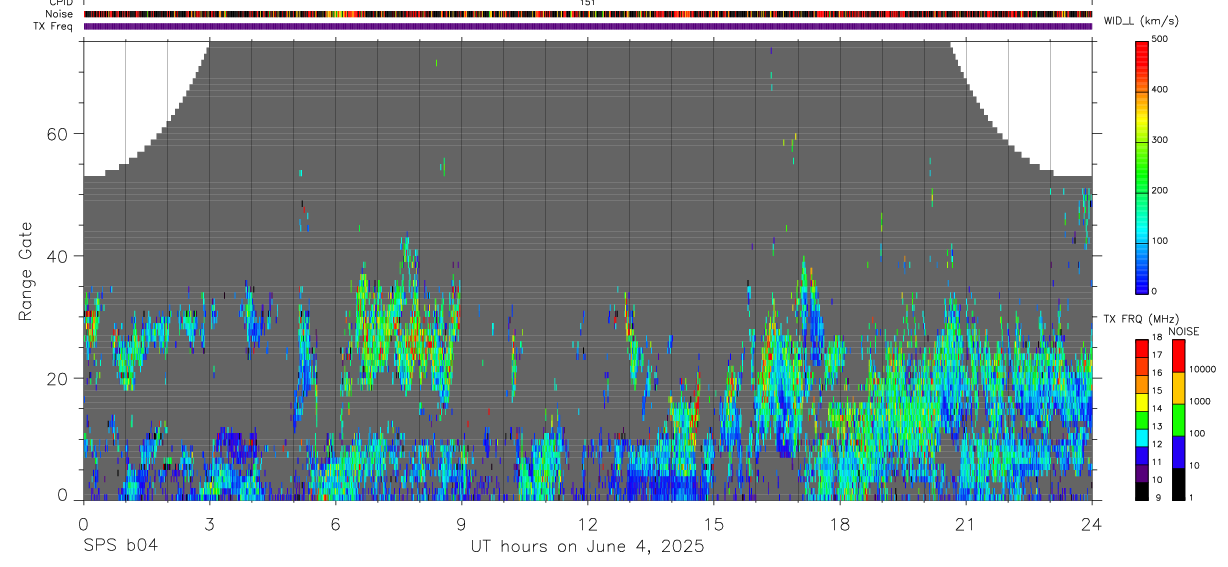Image resolution: width=1228 pixels, height=567 pixels.
Task: Click the Noise strip above the plot
Action: coord(588,14)
